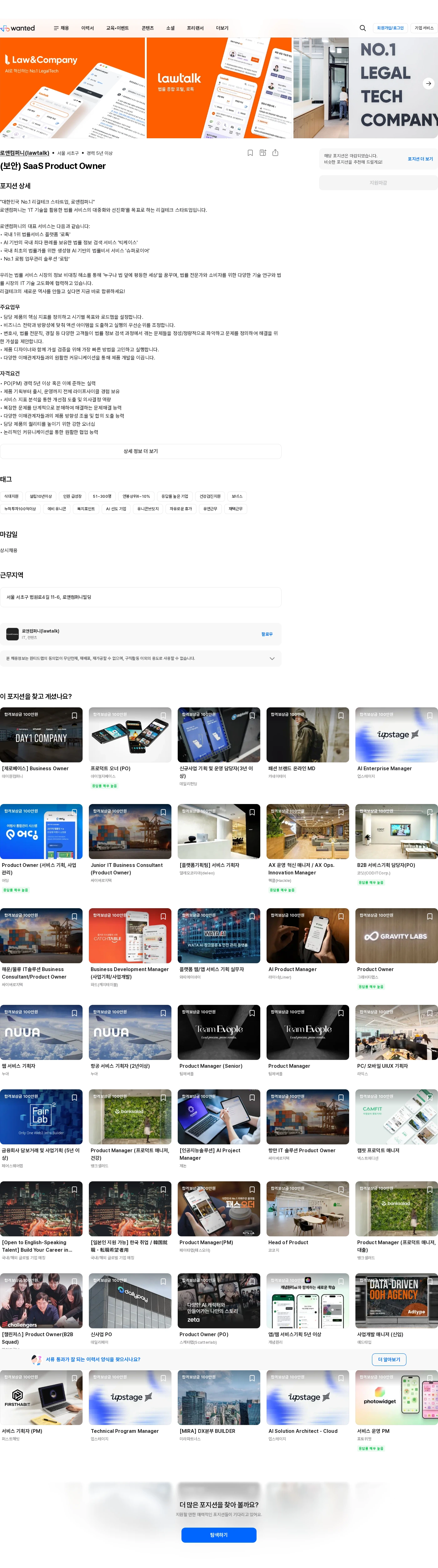
Task: Click the 로앤컴퍼니 company logo icon
Action: (x=12, y=634)
